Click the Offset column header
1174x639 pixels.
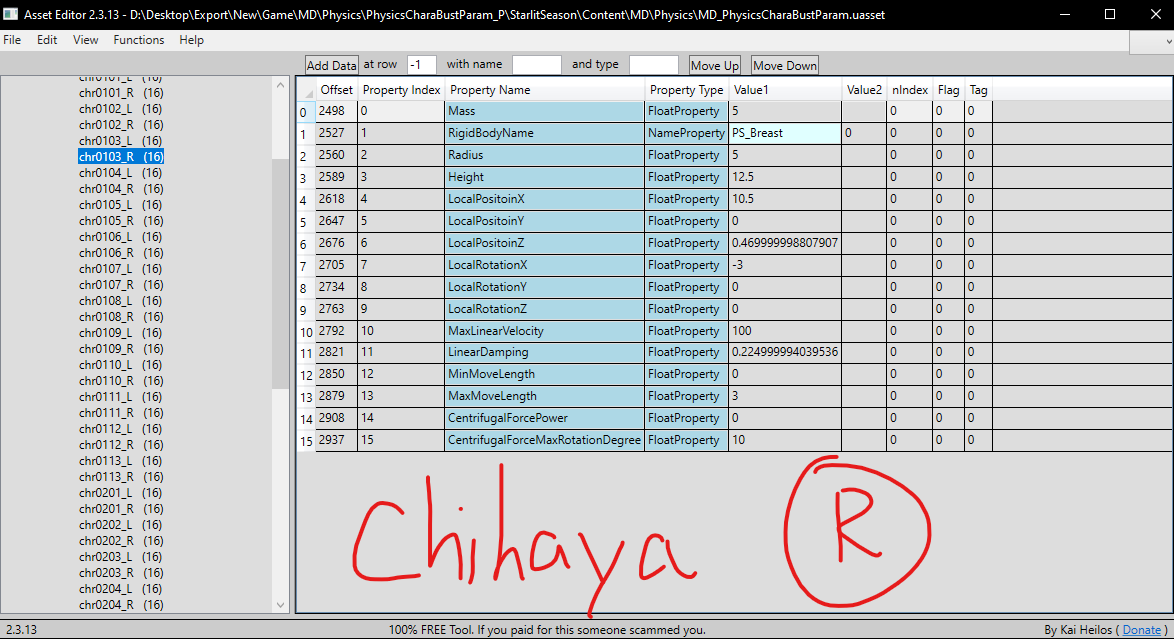pyautogui.click(x=336, y=90)
